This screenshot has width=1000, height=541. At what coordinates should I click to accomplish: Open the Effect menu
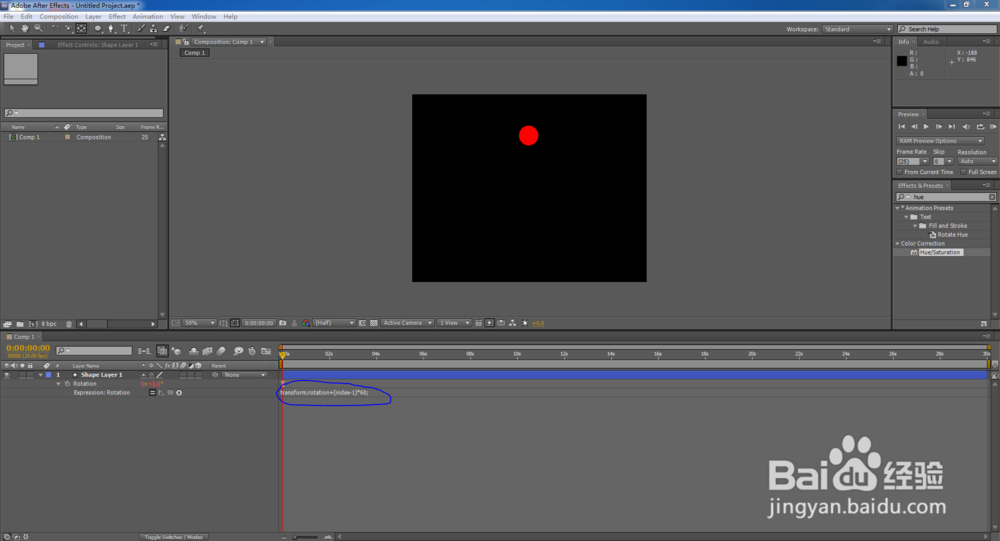(x=117, y=17)
